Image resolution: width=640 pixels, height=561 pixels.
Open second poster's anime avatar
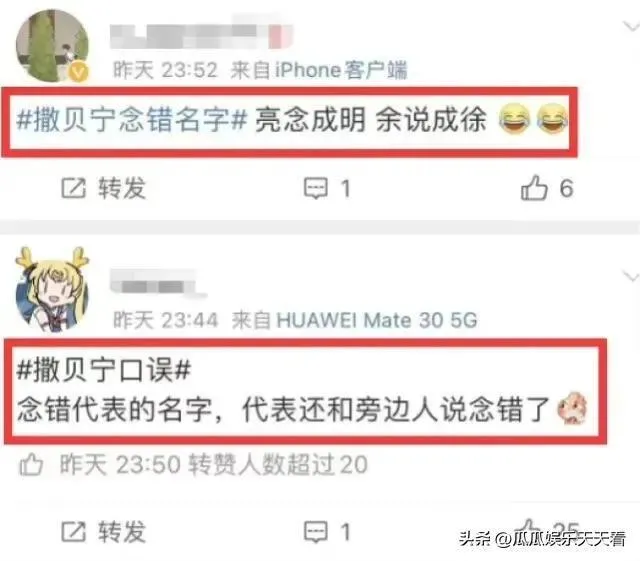click(x=52, y=289)
